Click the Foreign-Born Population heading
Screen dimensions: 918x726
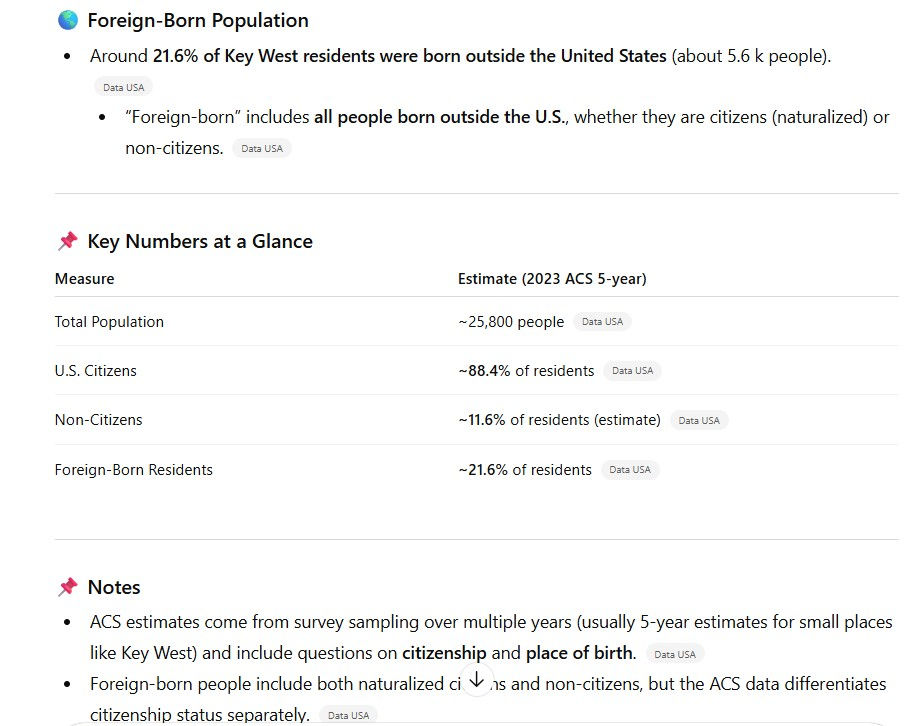tap(198, 20)
